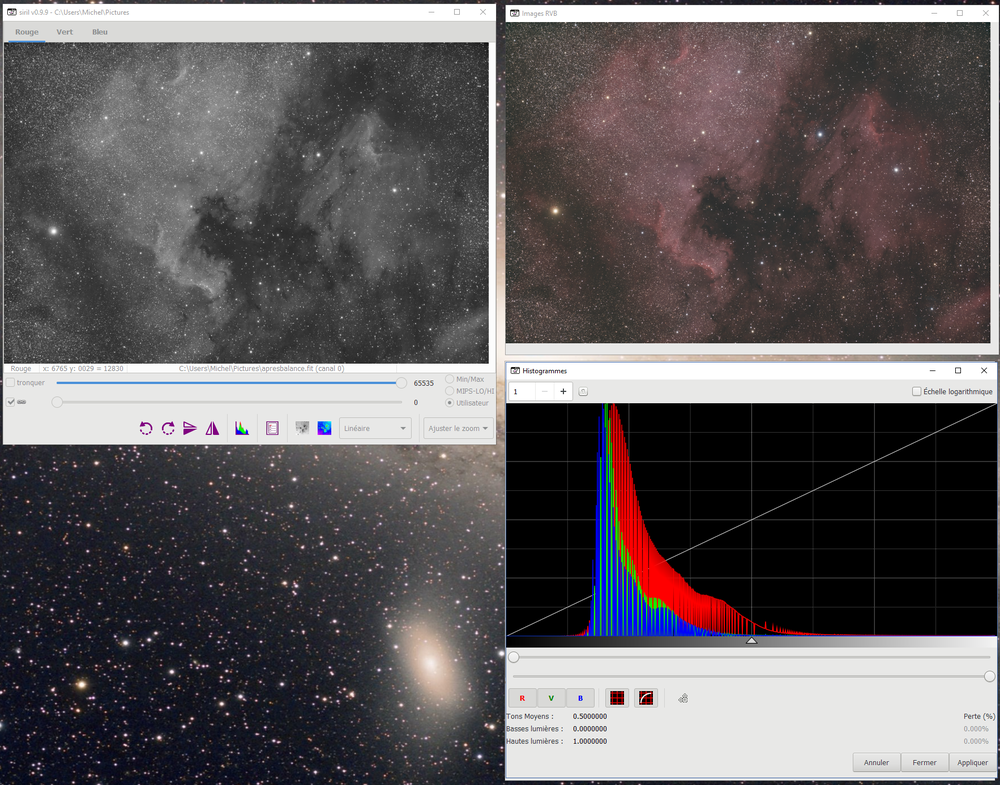This screenshot has width=1000, height=785.
Task: Click the RGB histogram graph area
Action: 751,520
